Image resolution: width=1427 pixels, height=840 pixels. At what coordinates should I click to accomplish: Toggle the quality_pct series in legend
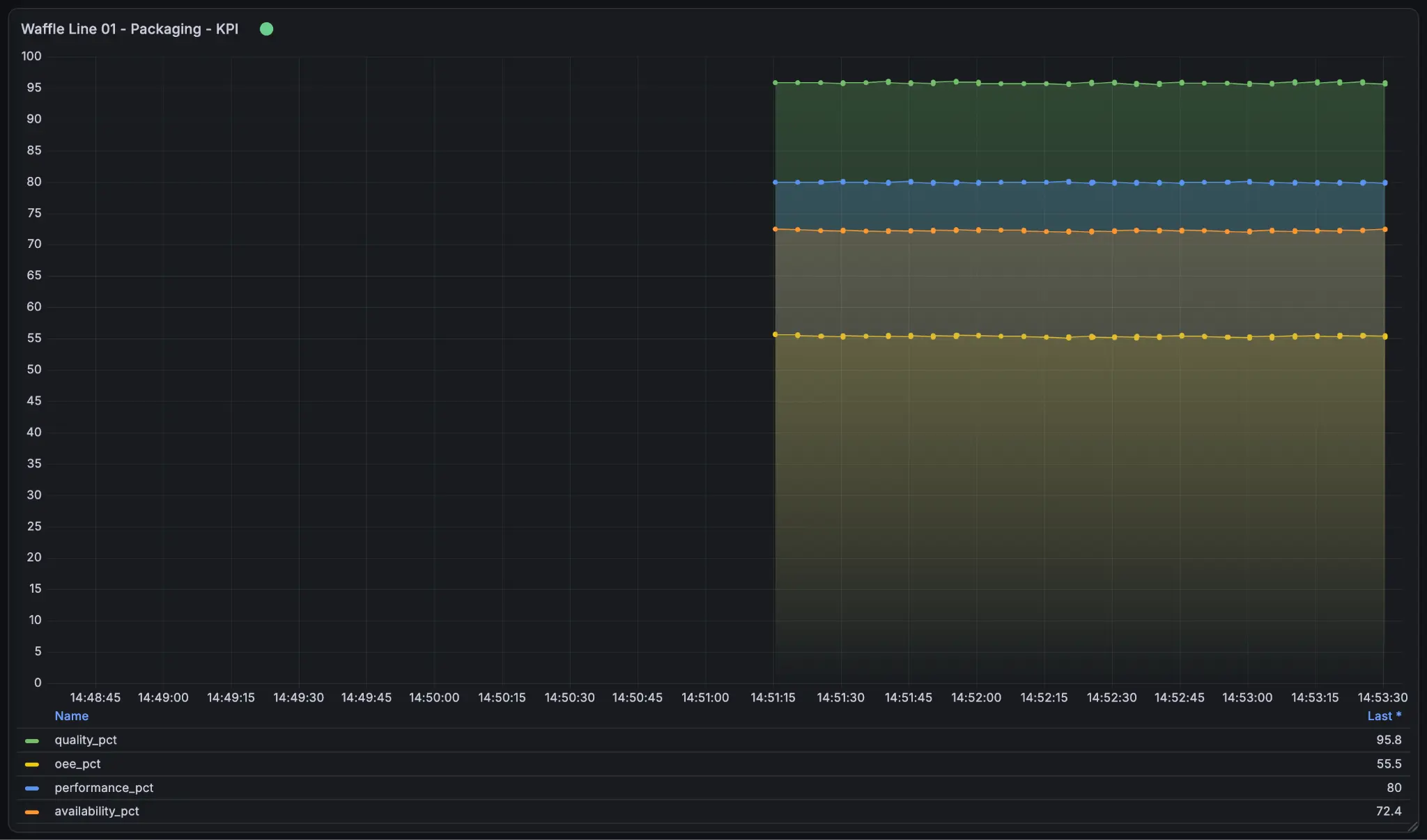86,740
